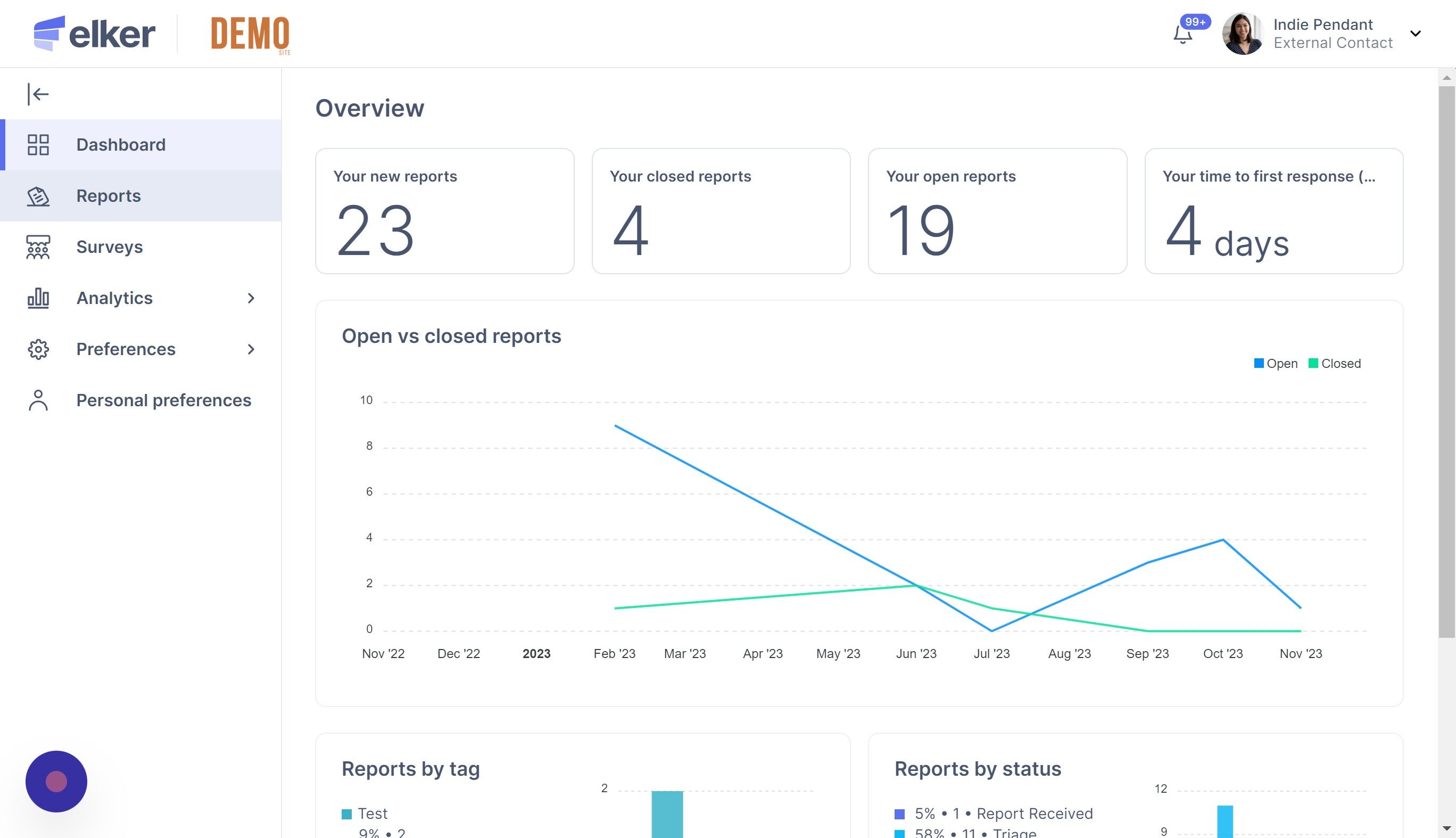Toggle the Open series in chart legend
The width and height of the screenshot is (1456, 838).
pyautogui.click(x=1276, y=364)
